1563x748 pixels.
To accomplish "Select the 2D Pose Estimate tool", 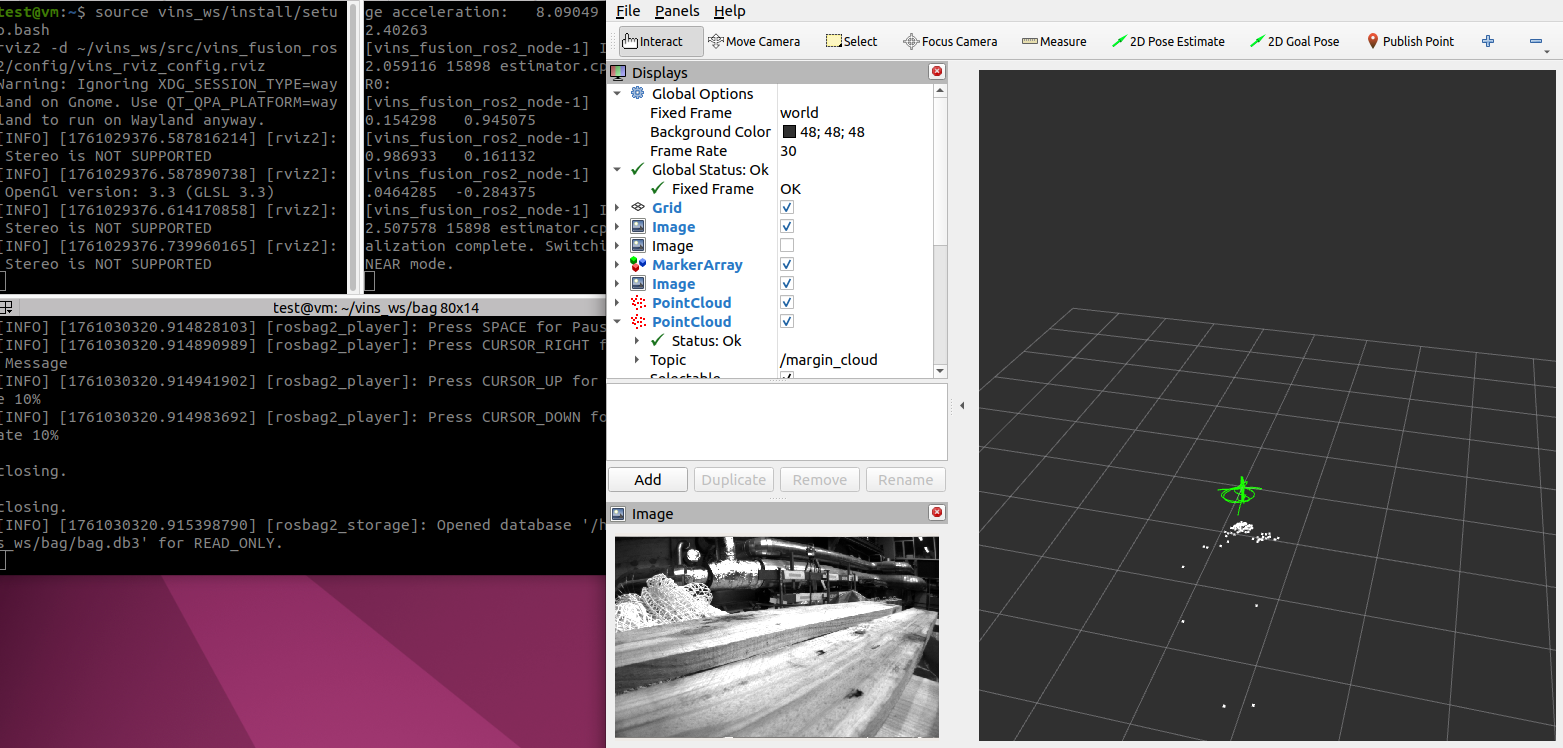I will (1168, 41).
